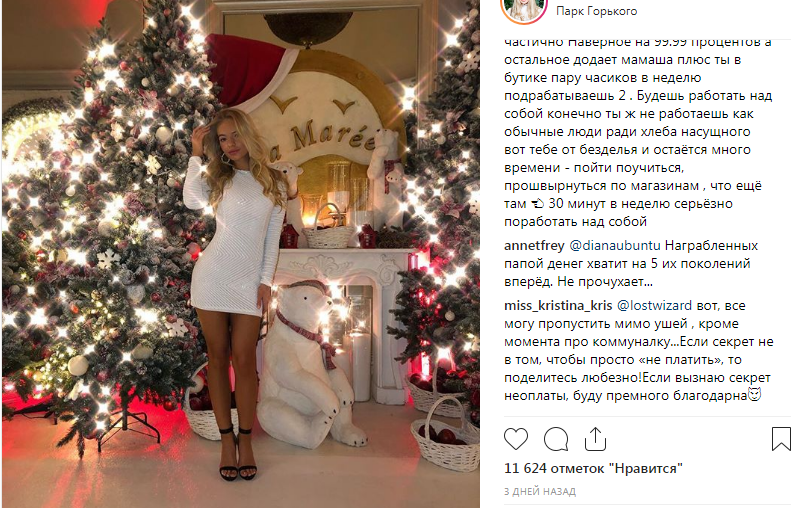
Task: Click the comment text about 'коммуналку'
Action: [639, 342]
